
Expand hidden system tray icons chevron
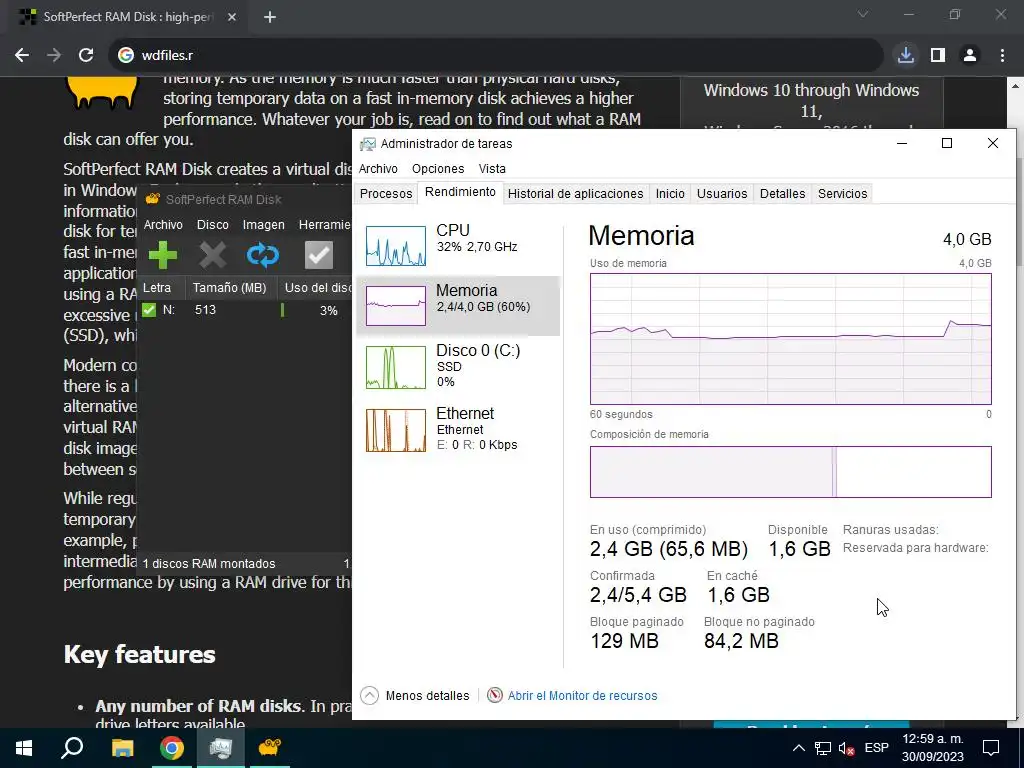coord(799,748)
